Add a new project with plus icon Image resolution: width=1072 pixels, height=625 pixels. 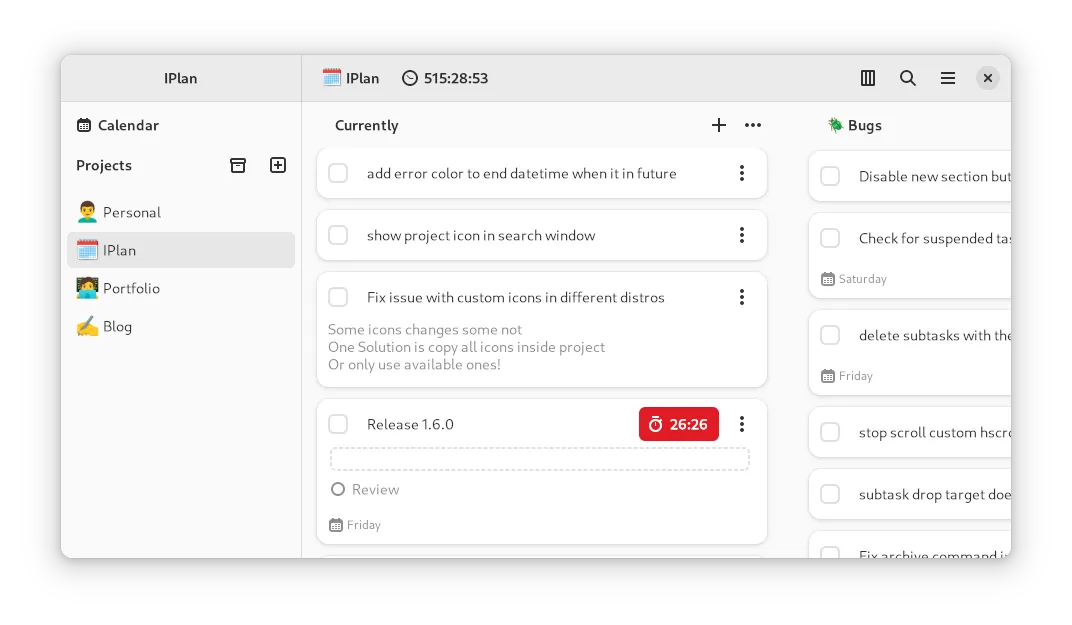coord(278,165)
